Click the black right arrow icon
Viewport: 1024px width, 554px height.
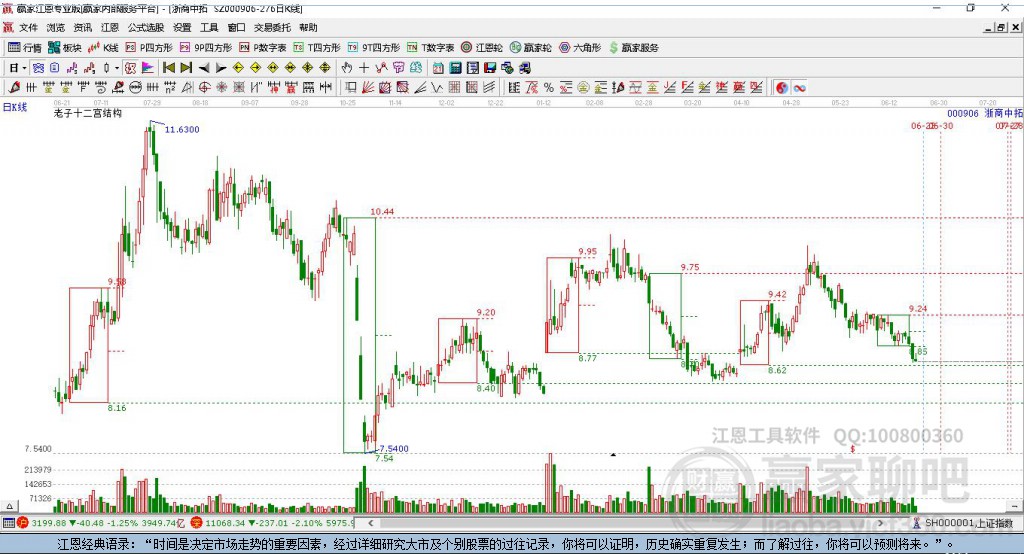221,68
